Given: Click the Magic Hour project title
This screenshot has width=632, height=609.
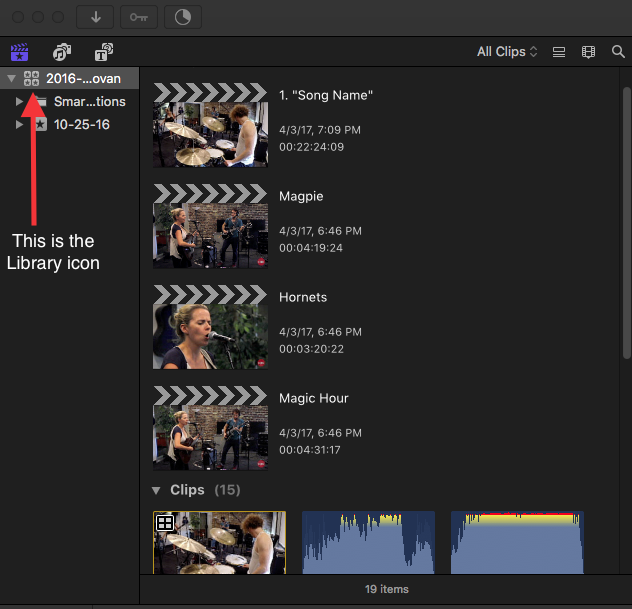Looking at the screenshot, I should [314, 398].
